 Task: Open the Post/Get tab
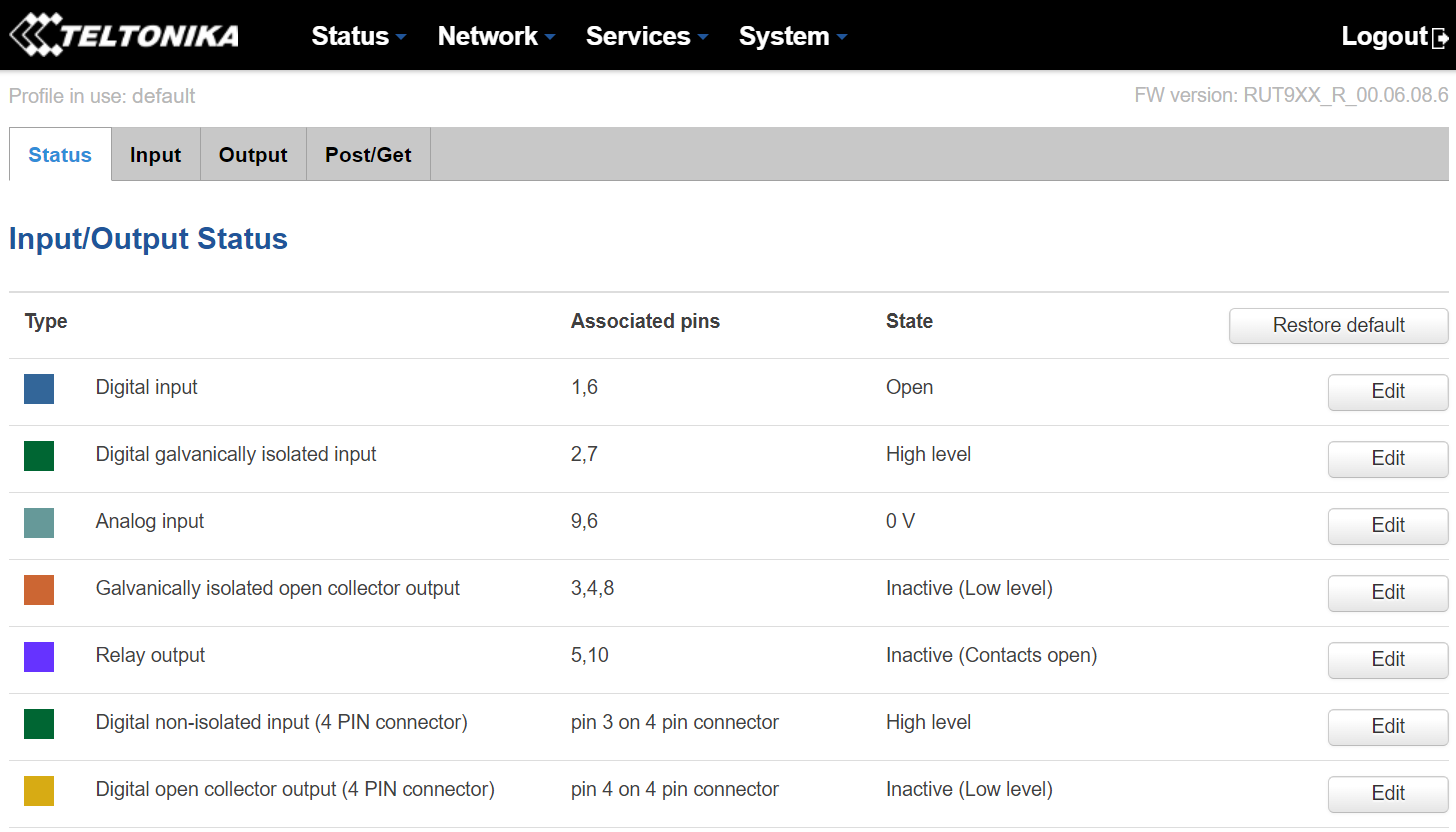[x=368, y=154]
